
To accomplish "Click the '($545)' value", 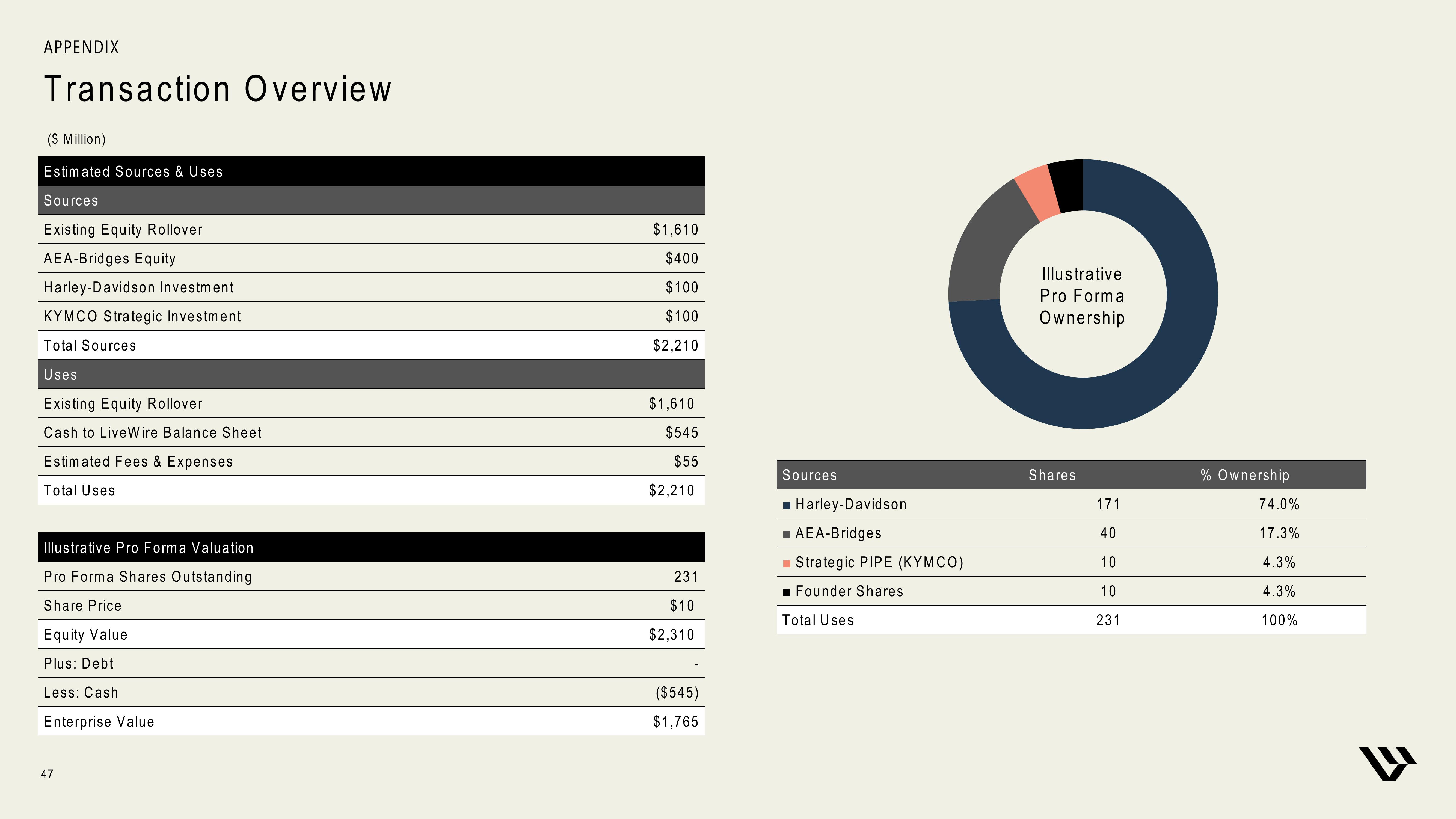I will click(677, 692).
